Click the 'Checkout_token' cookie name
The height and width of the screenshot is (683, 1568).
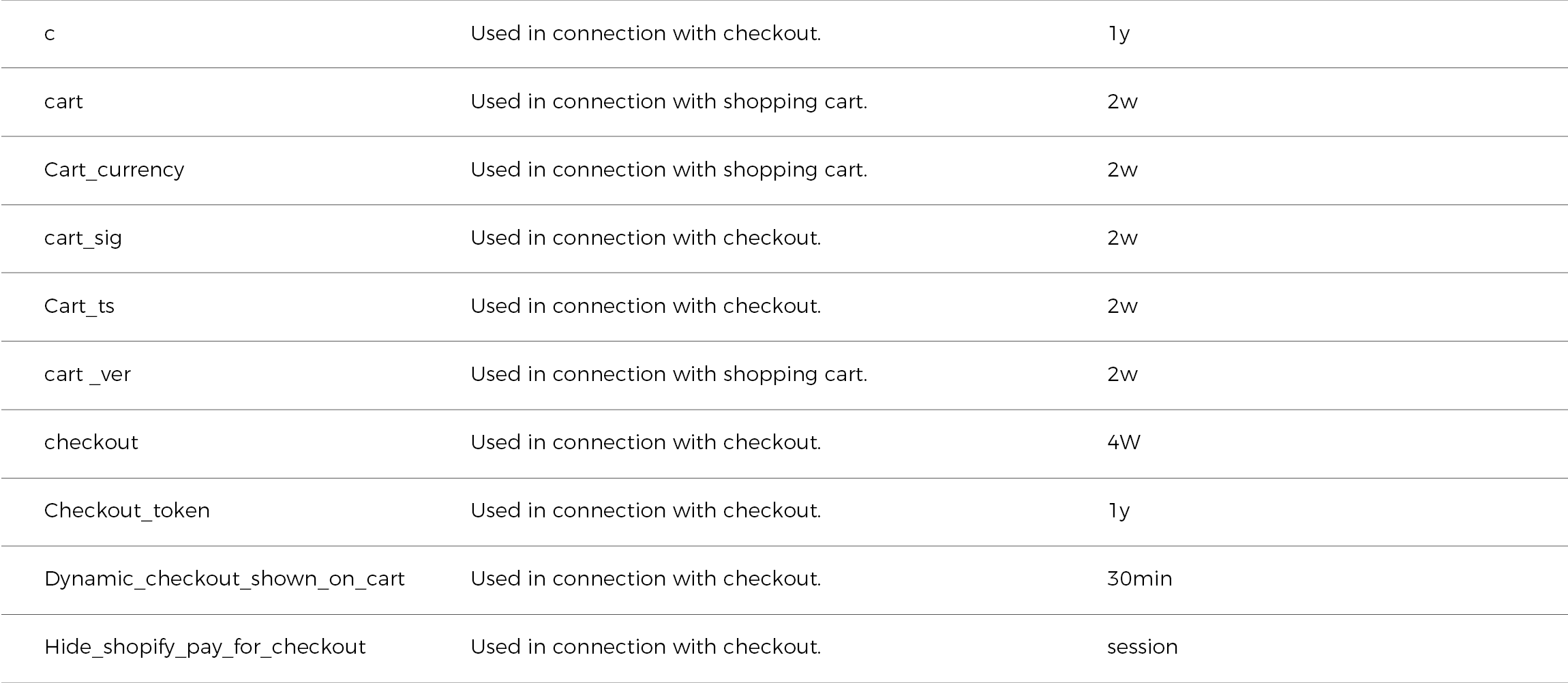127,511
